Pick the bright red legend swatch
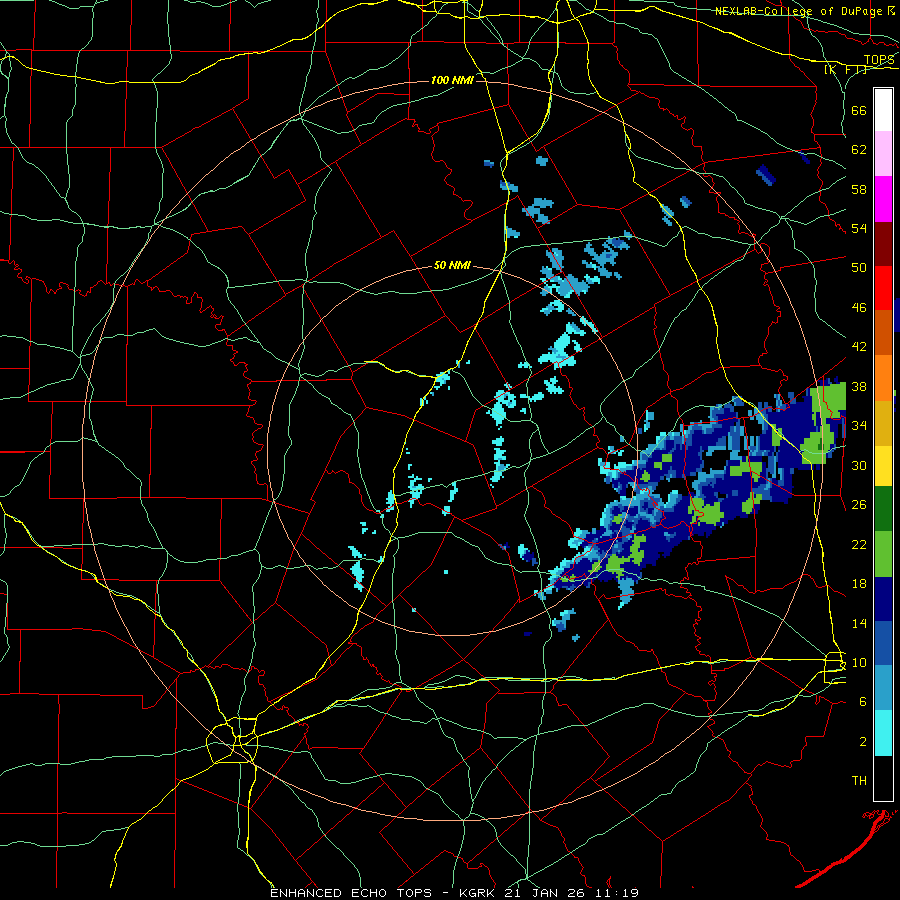 coord(883,288)
